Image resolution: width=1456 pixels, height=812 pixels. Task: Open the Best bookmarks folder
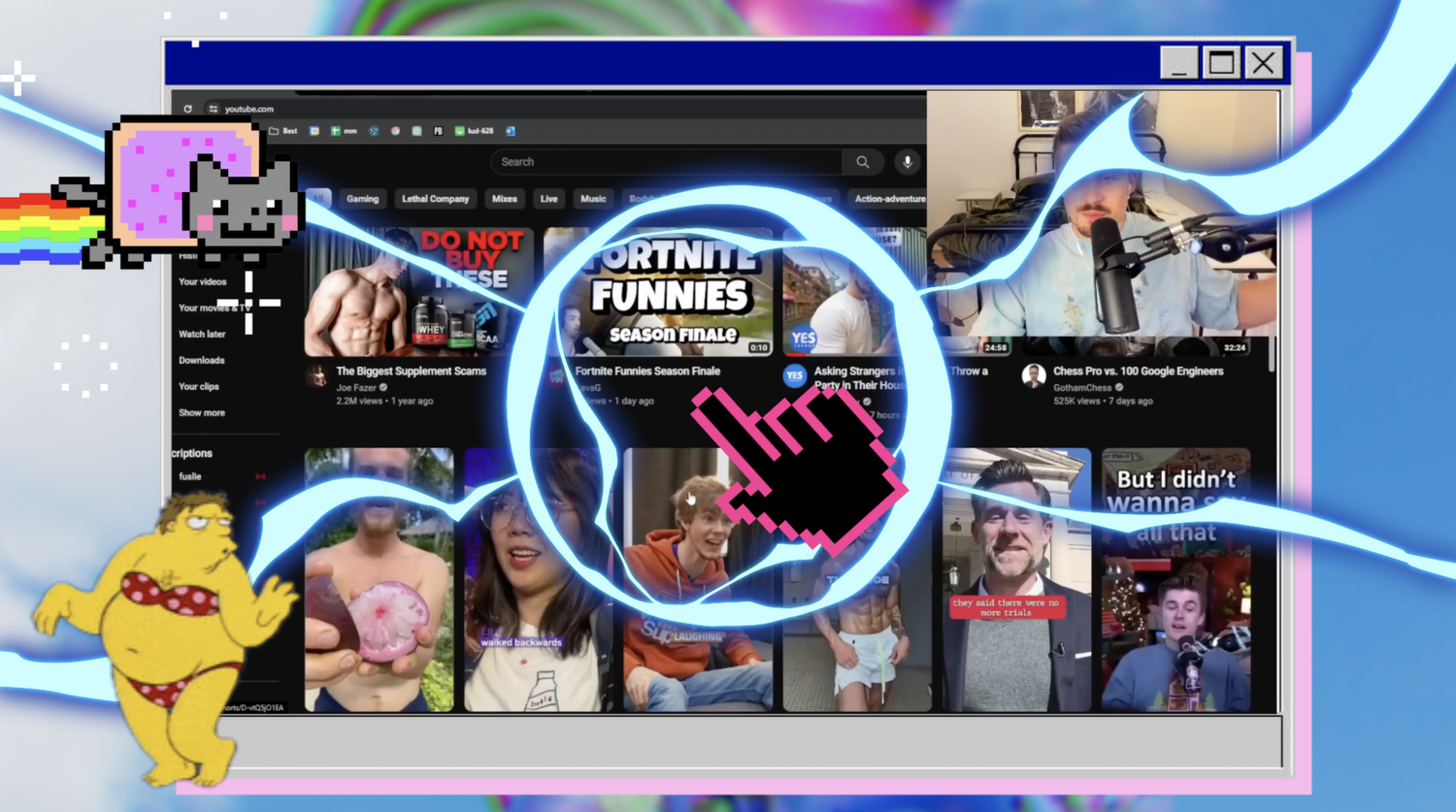point(282,131)
